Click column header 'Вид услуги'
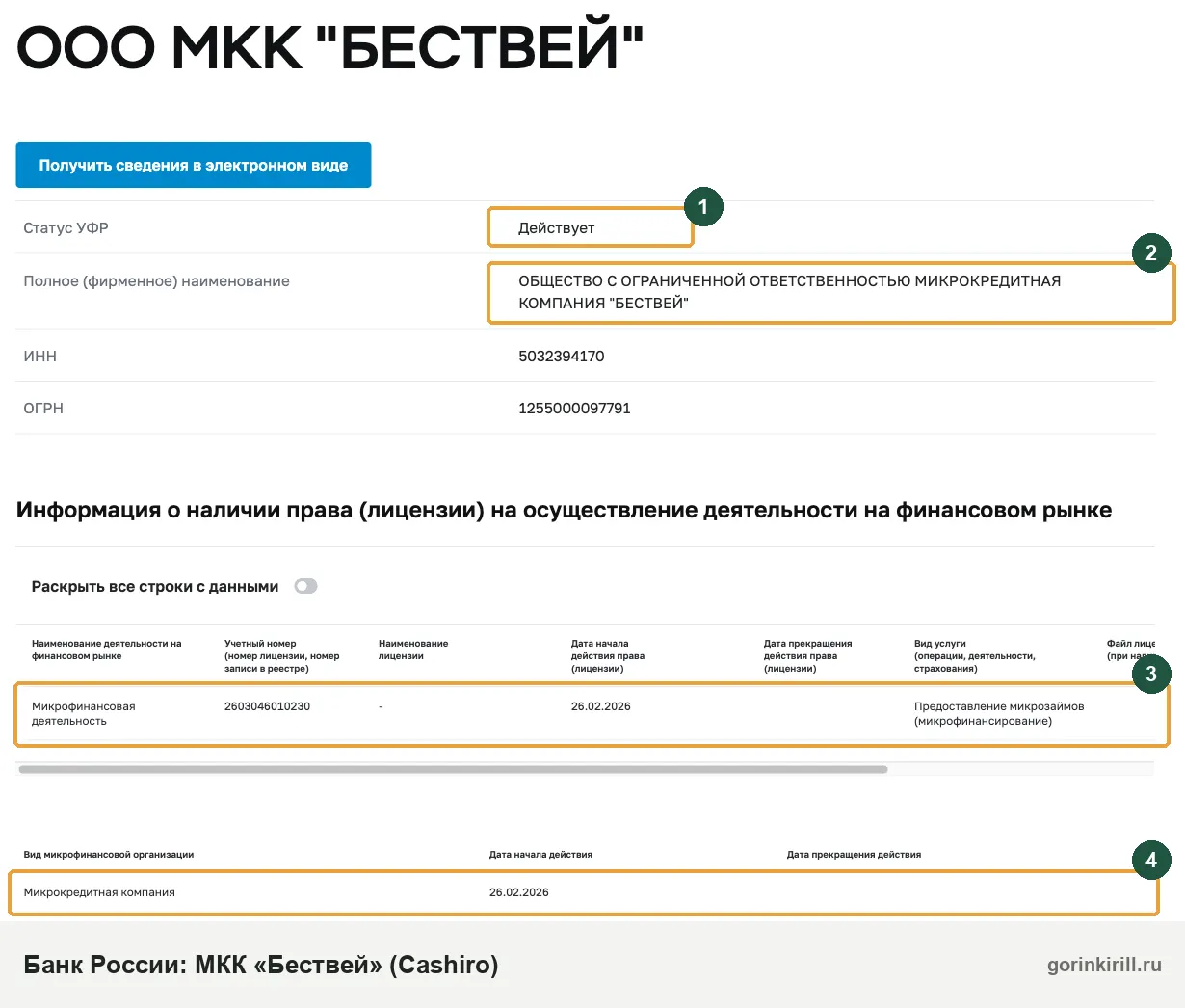Image resolution: width=1185 pixels, height=1008 pixels. click(x=975, y=655)
